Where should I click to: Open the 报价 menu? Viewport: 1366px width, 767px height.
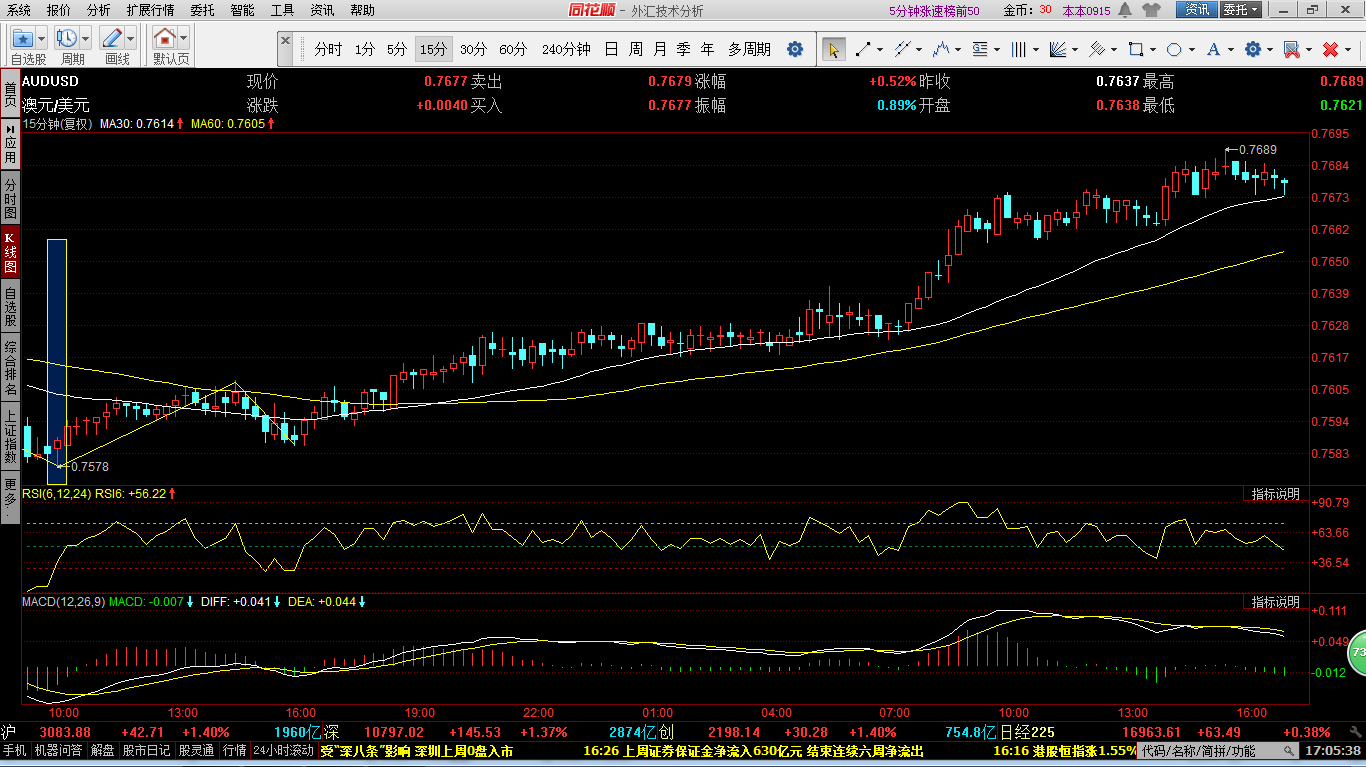tap(59, 10)
